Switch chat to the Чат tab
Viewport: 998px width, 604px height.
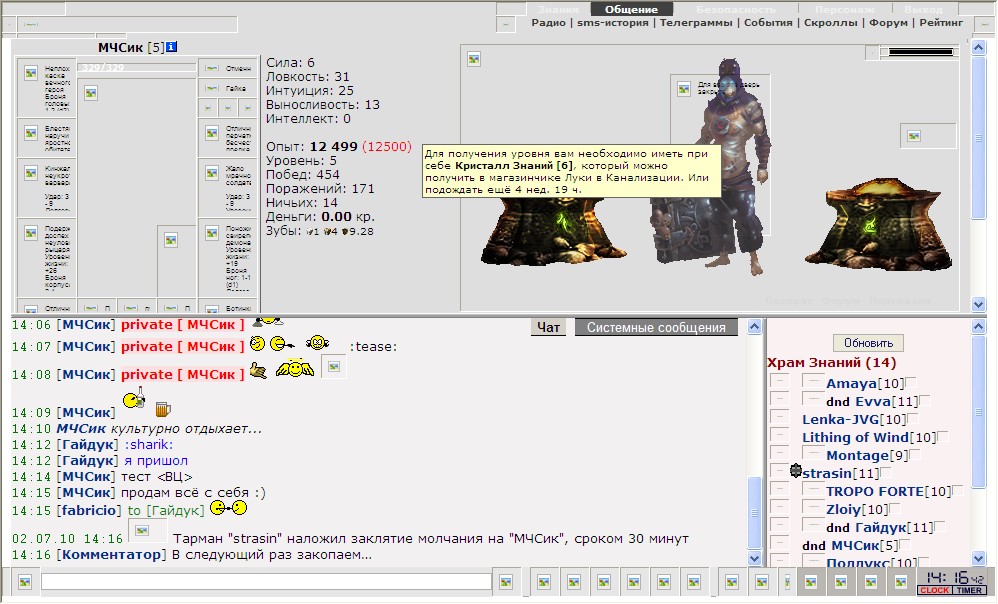(x=548, y=327)
